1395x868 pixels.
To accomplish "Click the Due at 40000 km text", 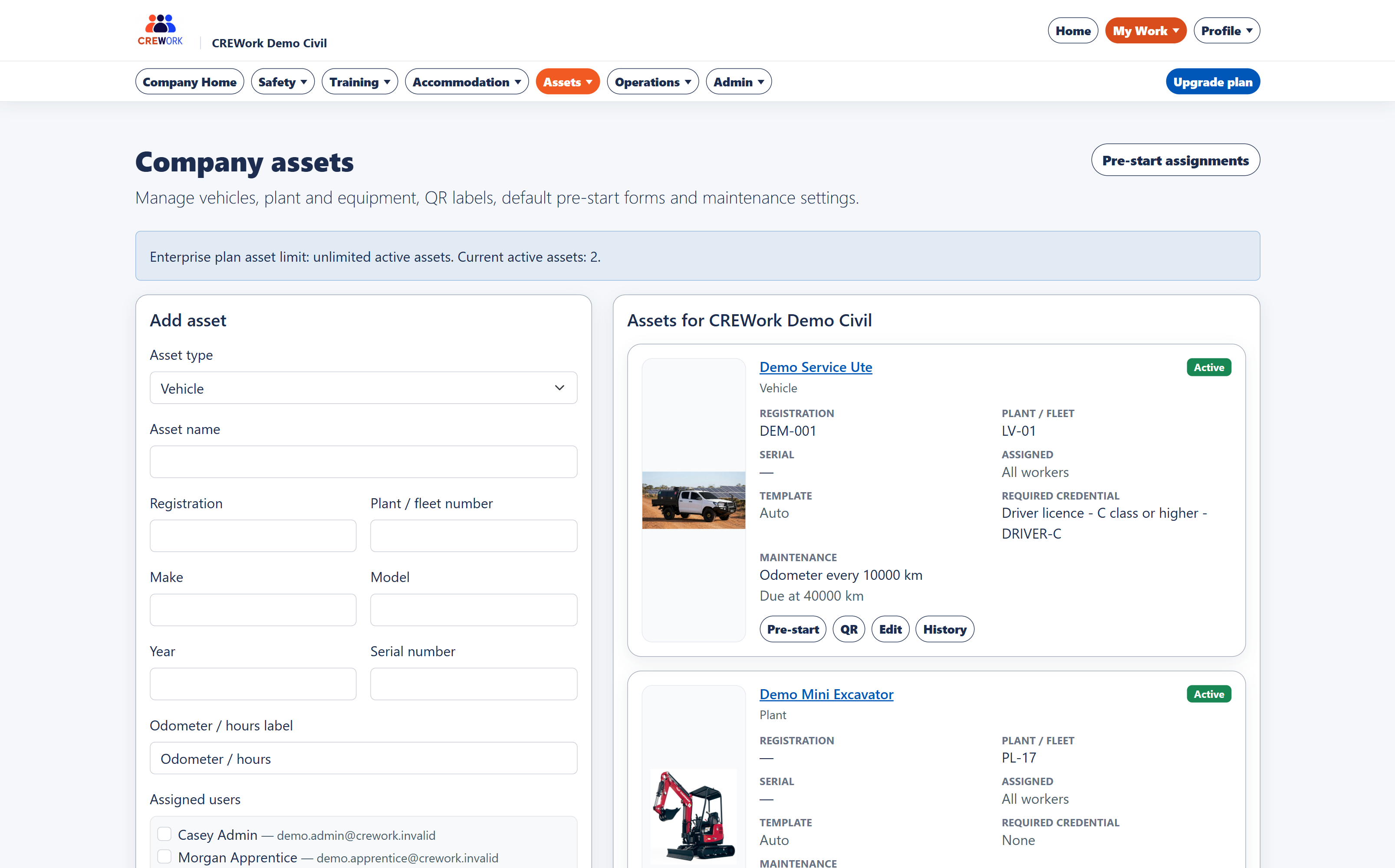I will 811,596.
